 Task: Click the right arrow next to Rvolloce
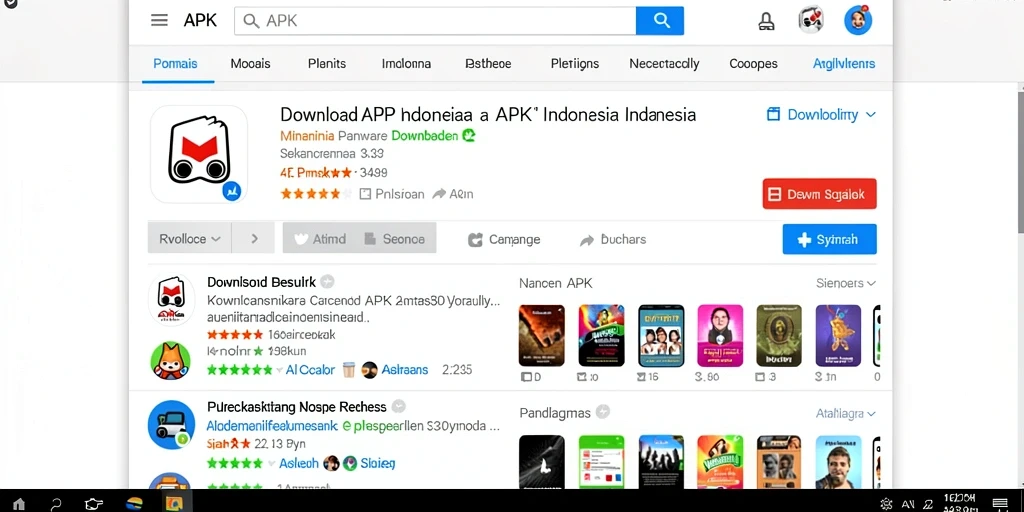coord(254,239)
